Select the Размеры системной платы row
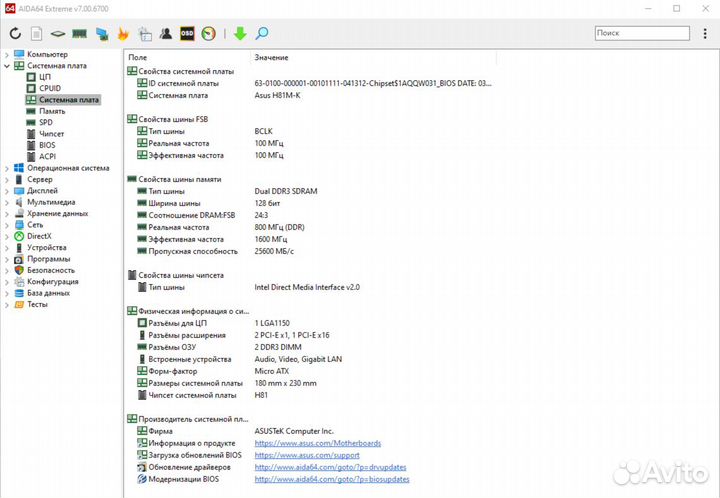This screenshot has width=720, height=498. click(227, 383)
